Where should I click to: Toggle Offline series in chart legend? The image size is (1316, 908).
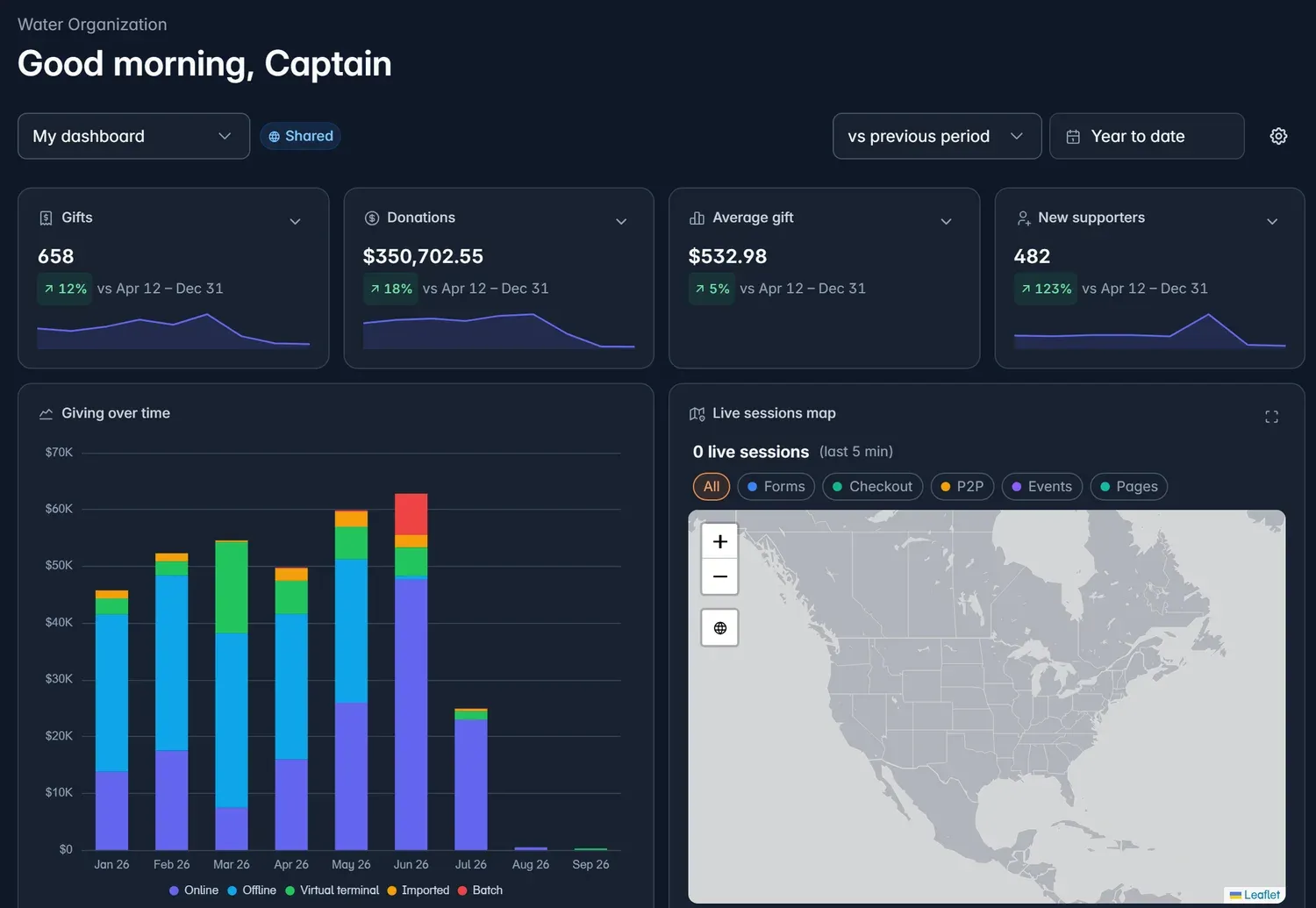(252, 890)
